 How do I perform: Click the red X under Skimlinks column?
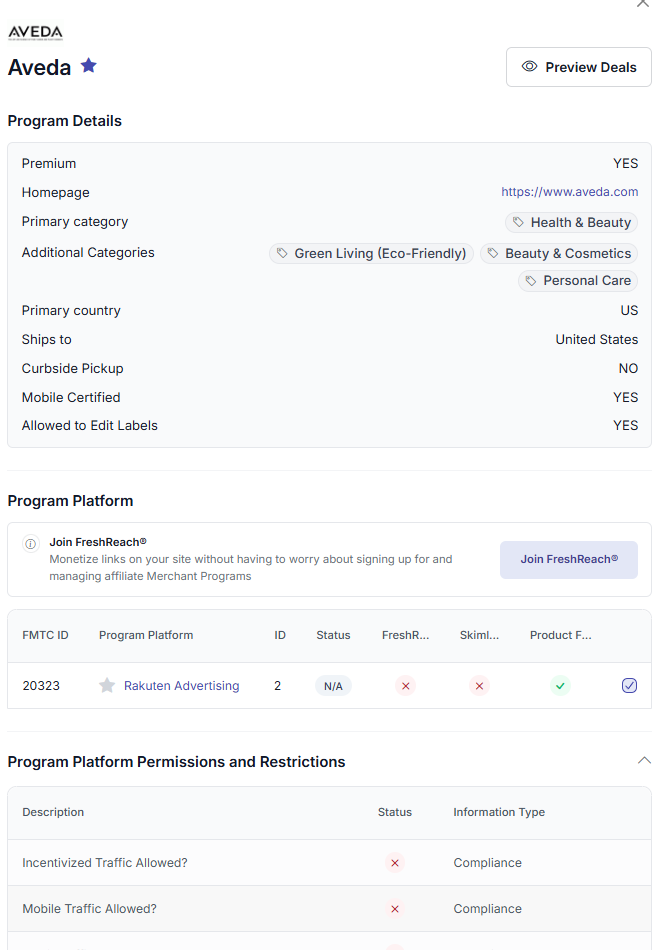[480, 686]
